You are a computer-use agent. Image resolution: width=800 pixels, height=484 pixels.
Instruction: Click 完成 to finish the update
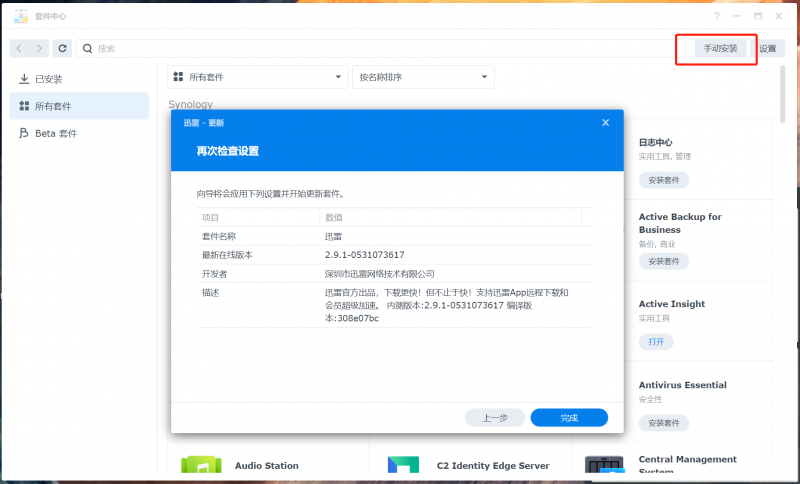click(x=569, y=418)
